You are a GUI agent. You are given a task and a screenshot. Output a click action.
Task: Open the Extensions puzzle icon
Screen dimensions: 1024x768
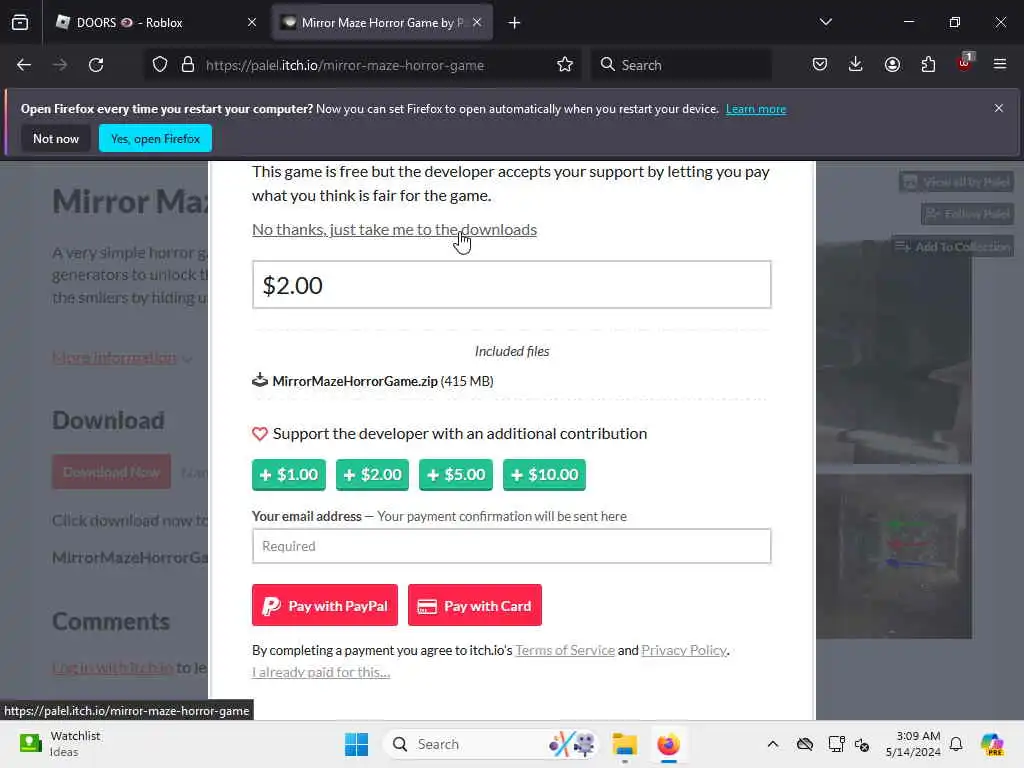click(928, 65)
